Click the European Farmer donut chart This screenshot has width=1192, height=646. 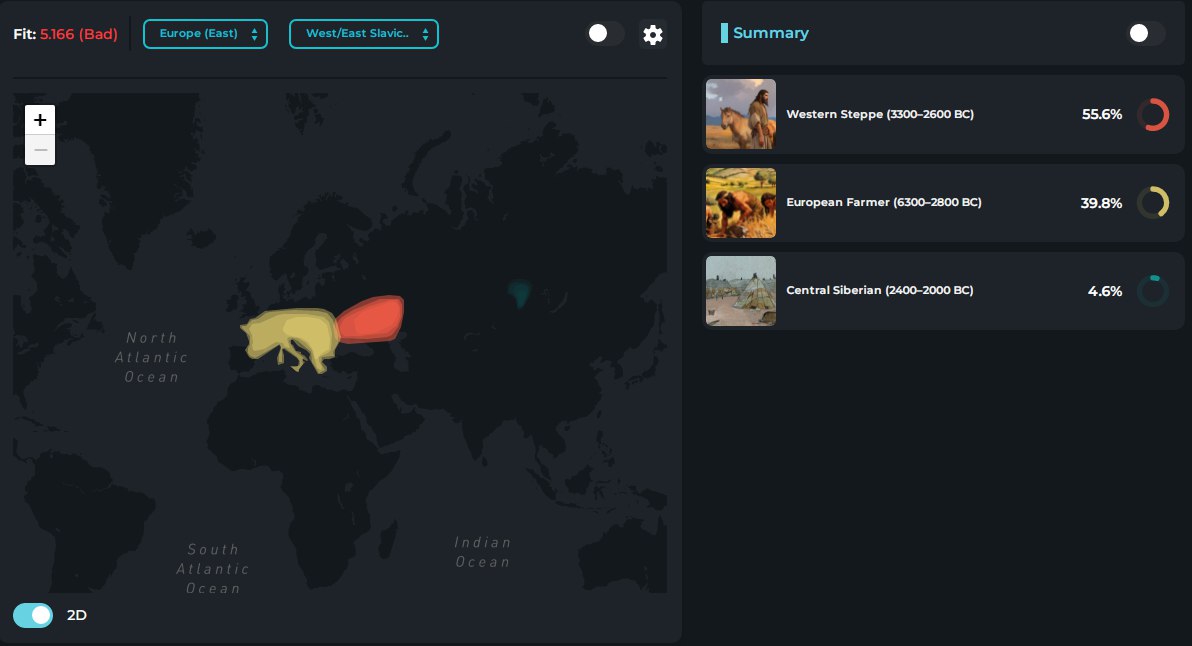1153,203
